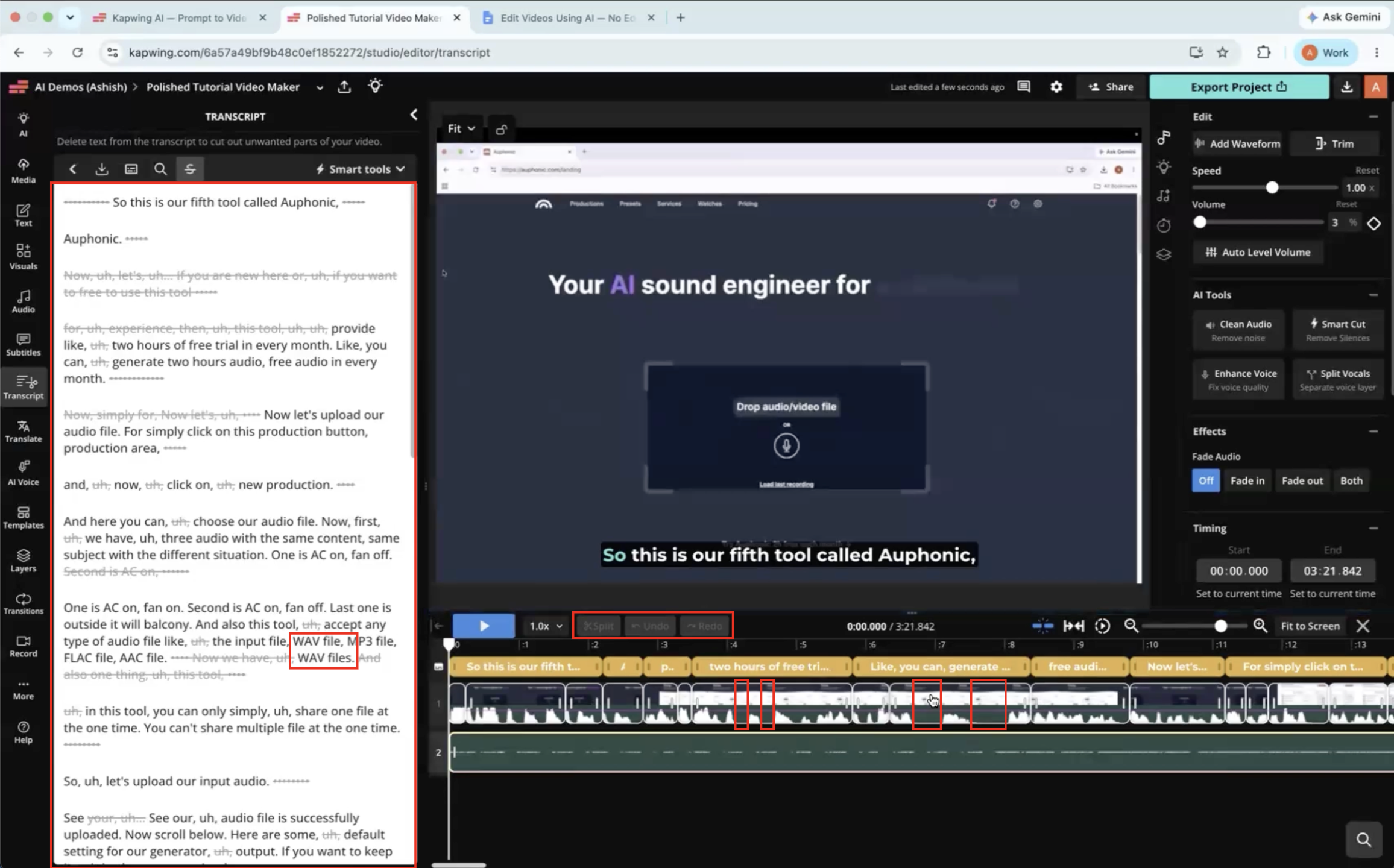Open the Layers panel

tap(23, 560)
